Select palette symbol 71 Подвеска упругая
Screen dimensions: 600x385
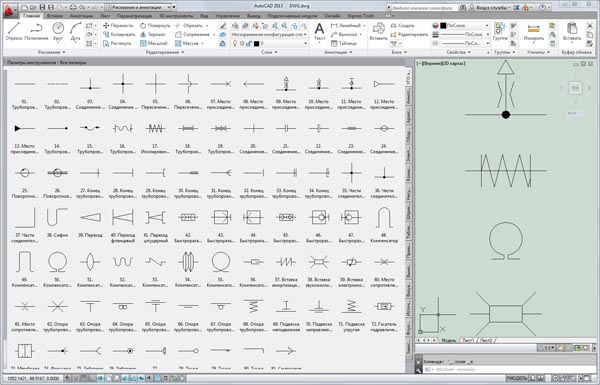pos(351,314)
